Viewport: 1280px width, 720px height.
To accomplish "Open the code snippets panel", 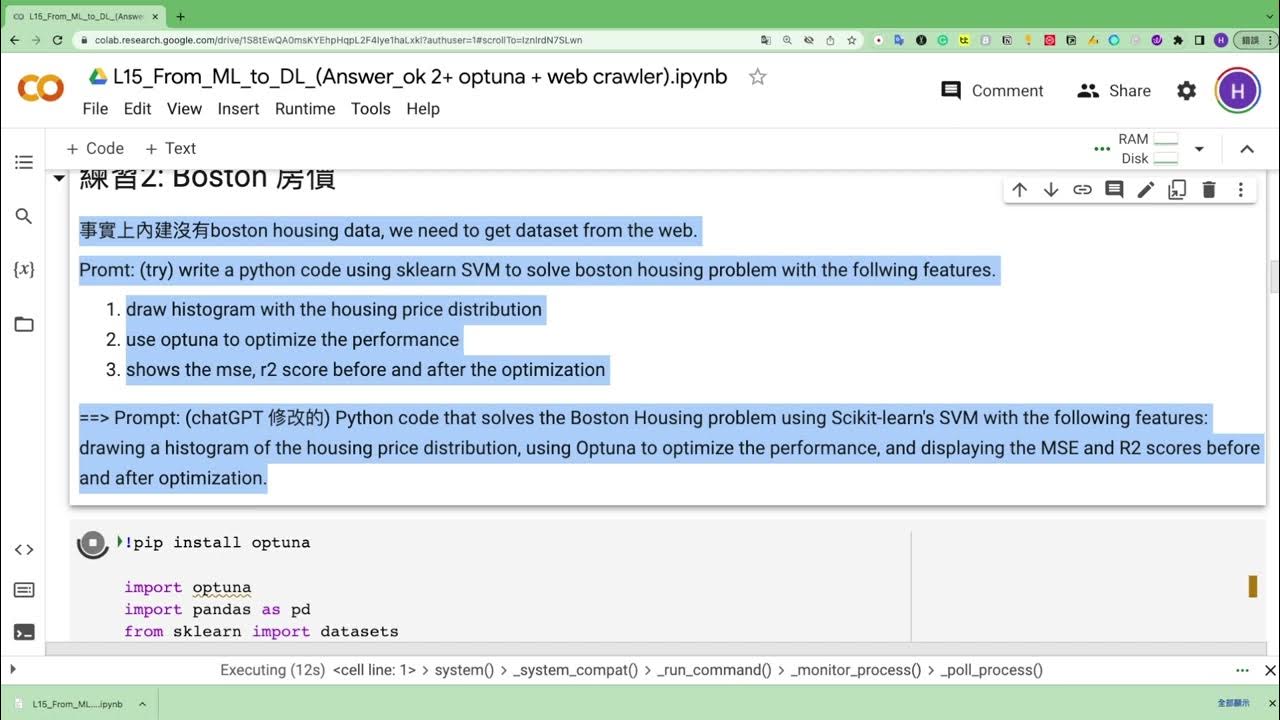I will [x=24, y=549].
